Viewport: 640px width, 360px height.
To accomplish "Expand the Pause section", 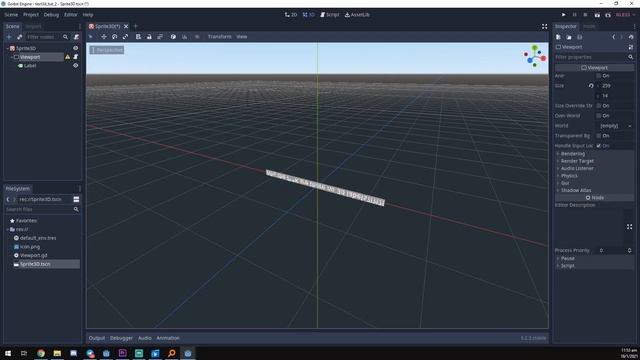I will pyautogui.click(x=594, y=258).
